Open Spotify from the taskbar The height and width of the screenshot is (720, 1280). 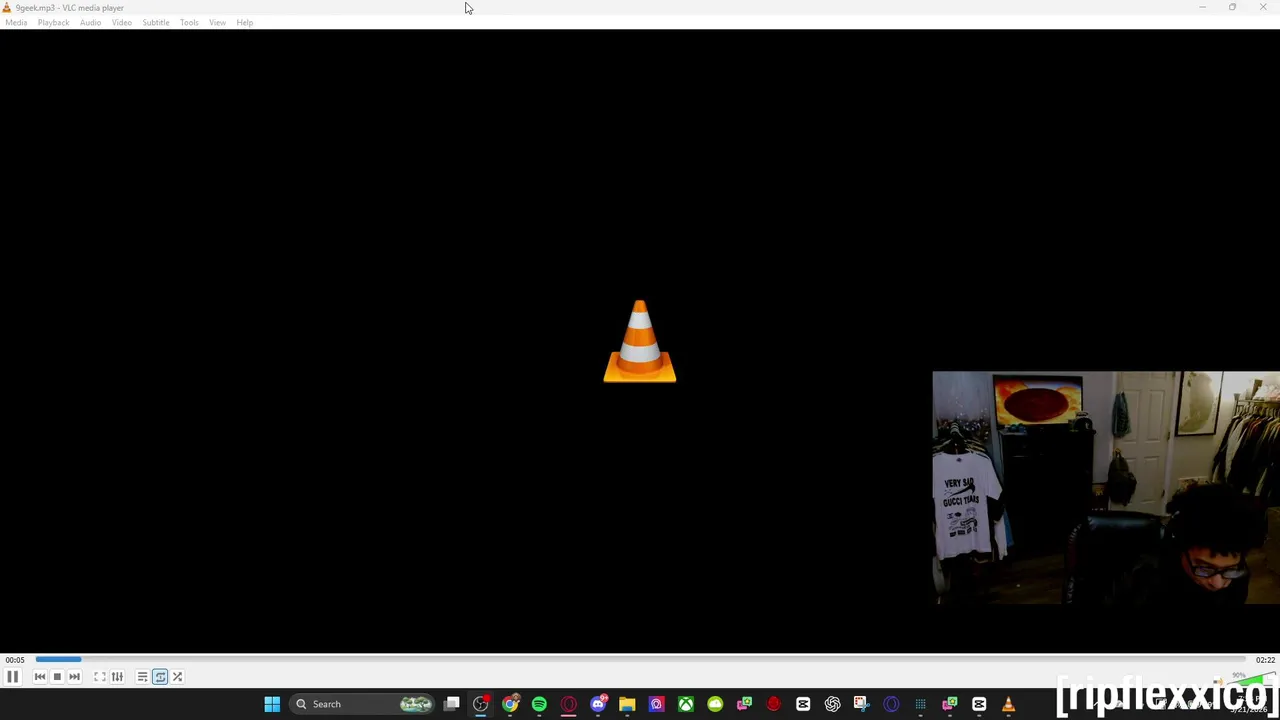[539, 704]
